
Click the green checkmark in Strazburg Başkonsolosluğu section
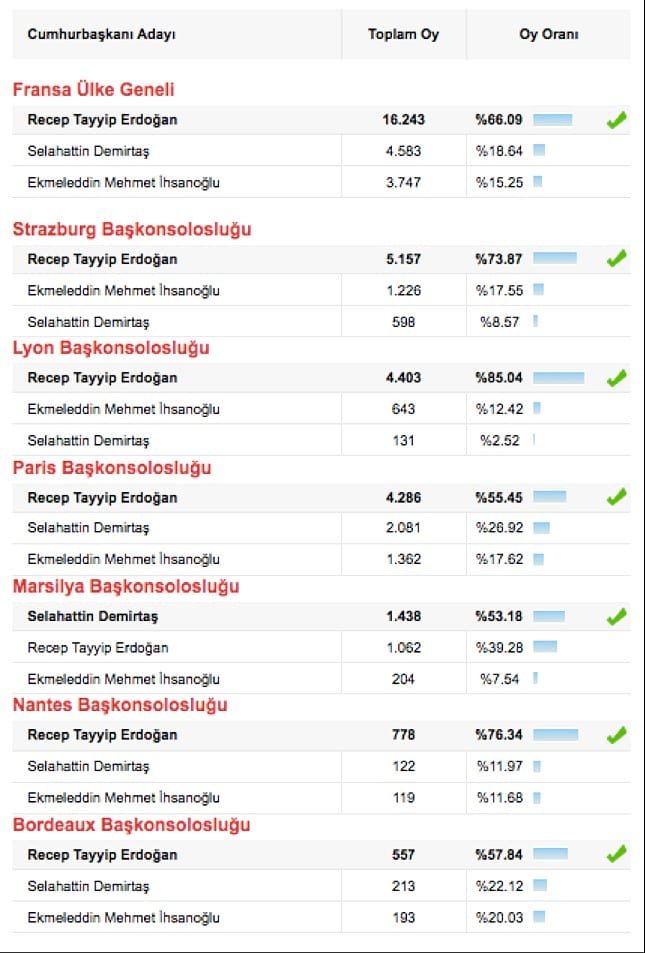616,259
